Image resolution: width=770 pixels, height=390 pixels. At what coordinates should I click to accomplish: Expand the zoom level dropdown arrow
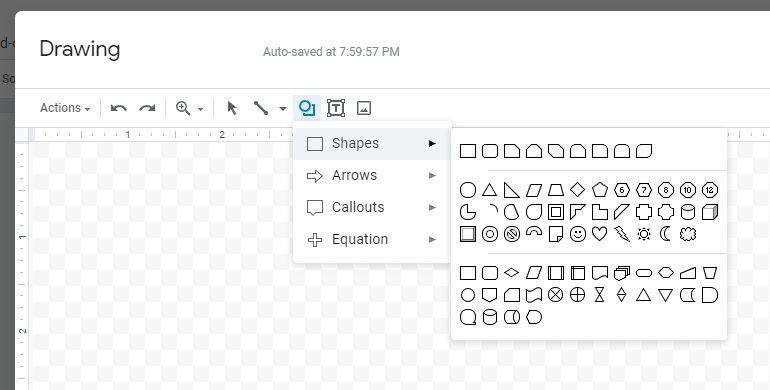pos(200,109)
